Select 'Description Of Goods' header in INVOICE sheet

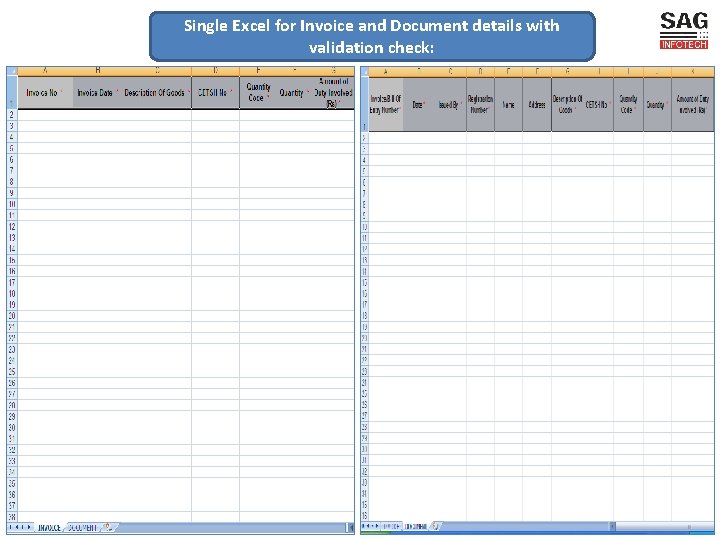(x=156, y=93)
